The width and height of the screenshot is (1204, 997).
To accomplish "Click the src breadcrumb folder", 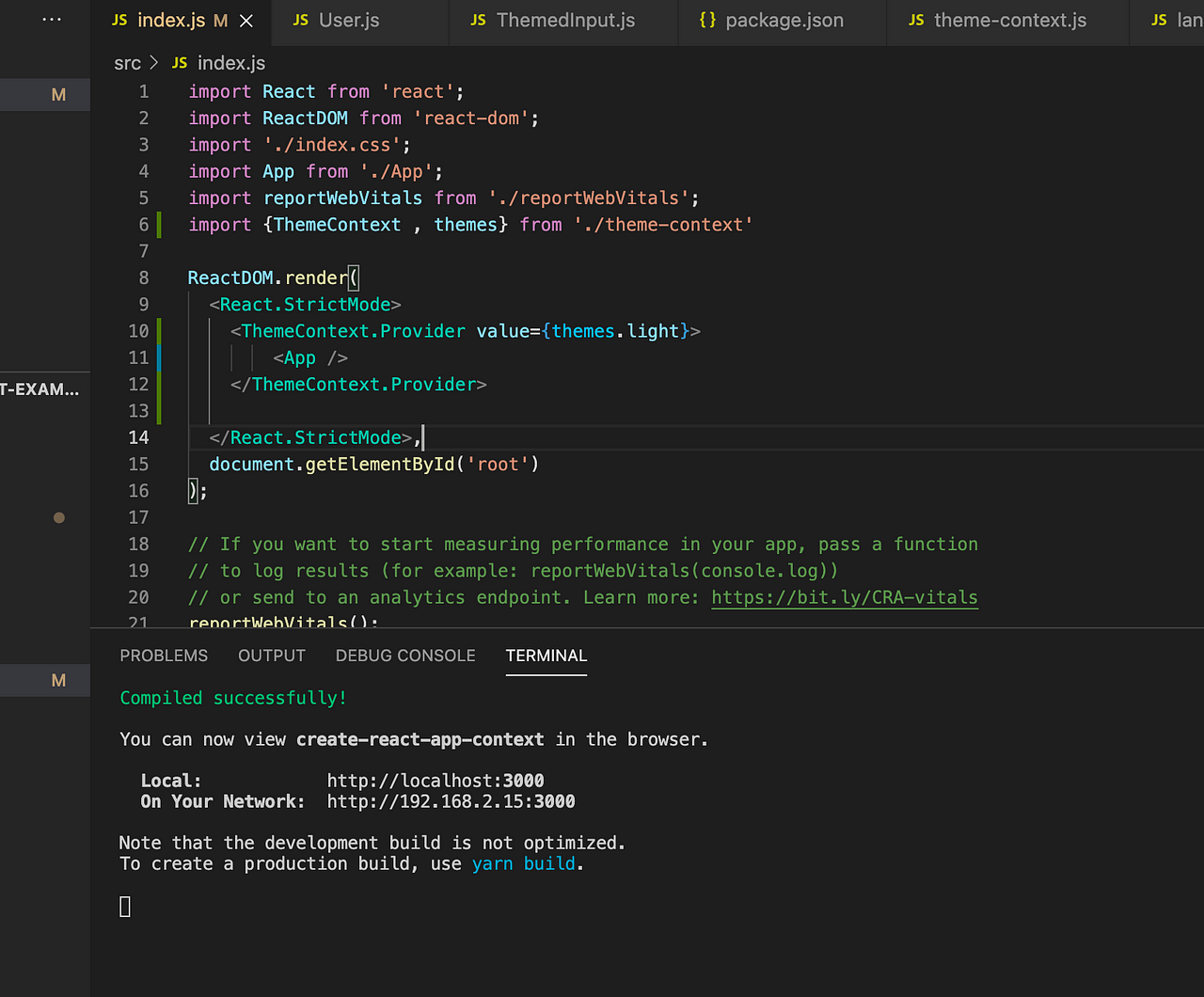I will tap(127, 63).
